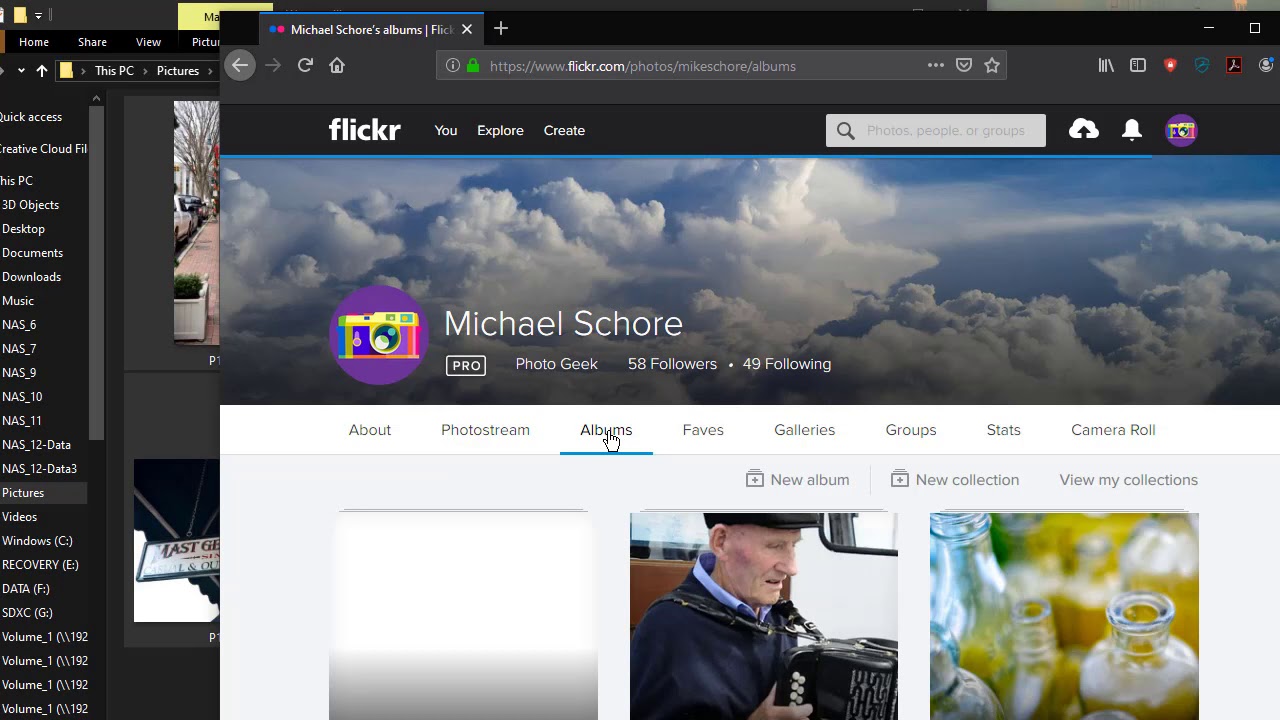The width and height of the screenshot is (1280, 720).
Task: Click View my collections link
Action: pos(1128,480)
